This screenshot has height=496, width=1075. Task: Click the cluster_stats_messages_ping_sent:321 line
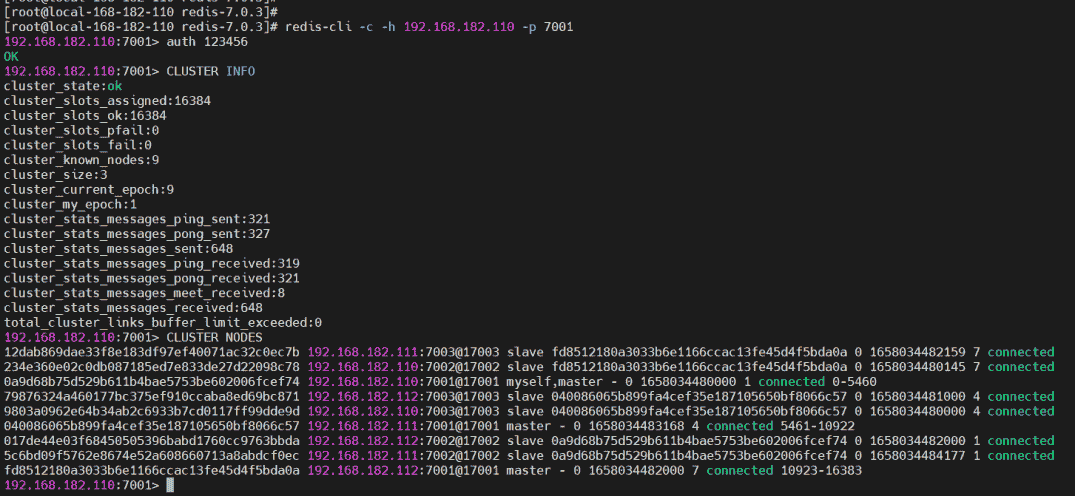coord(137,219)
